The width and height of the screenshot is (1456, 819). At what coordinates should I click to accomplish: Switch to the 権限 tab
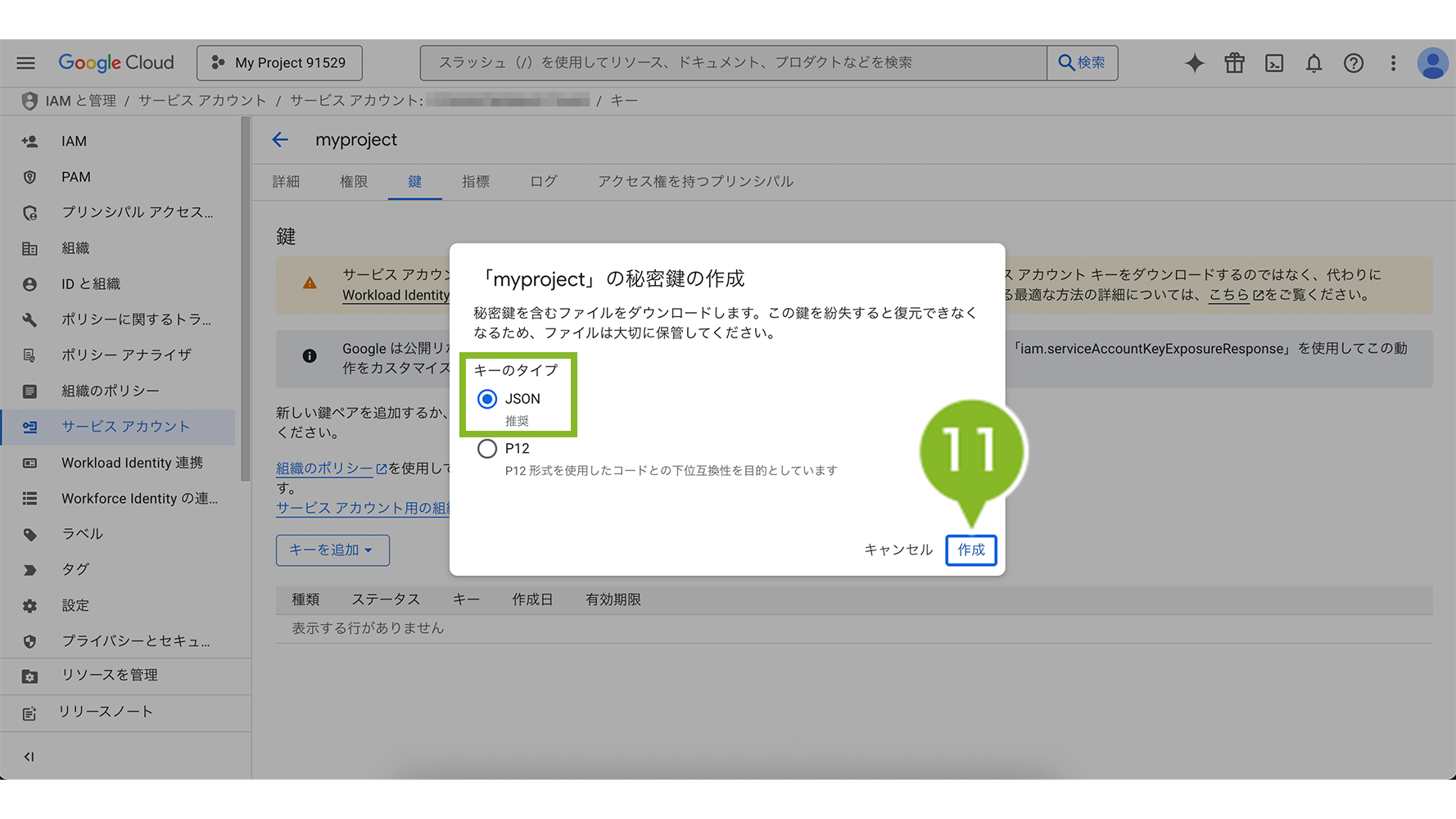[x=354, y=182]
